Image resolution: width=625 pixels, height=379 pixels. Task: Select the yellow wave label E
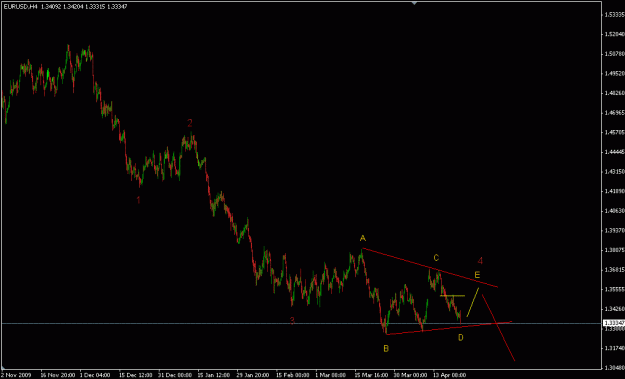[x=477, y=275]
